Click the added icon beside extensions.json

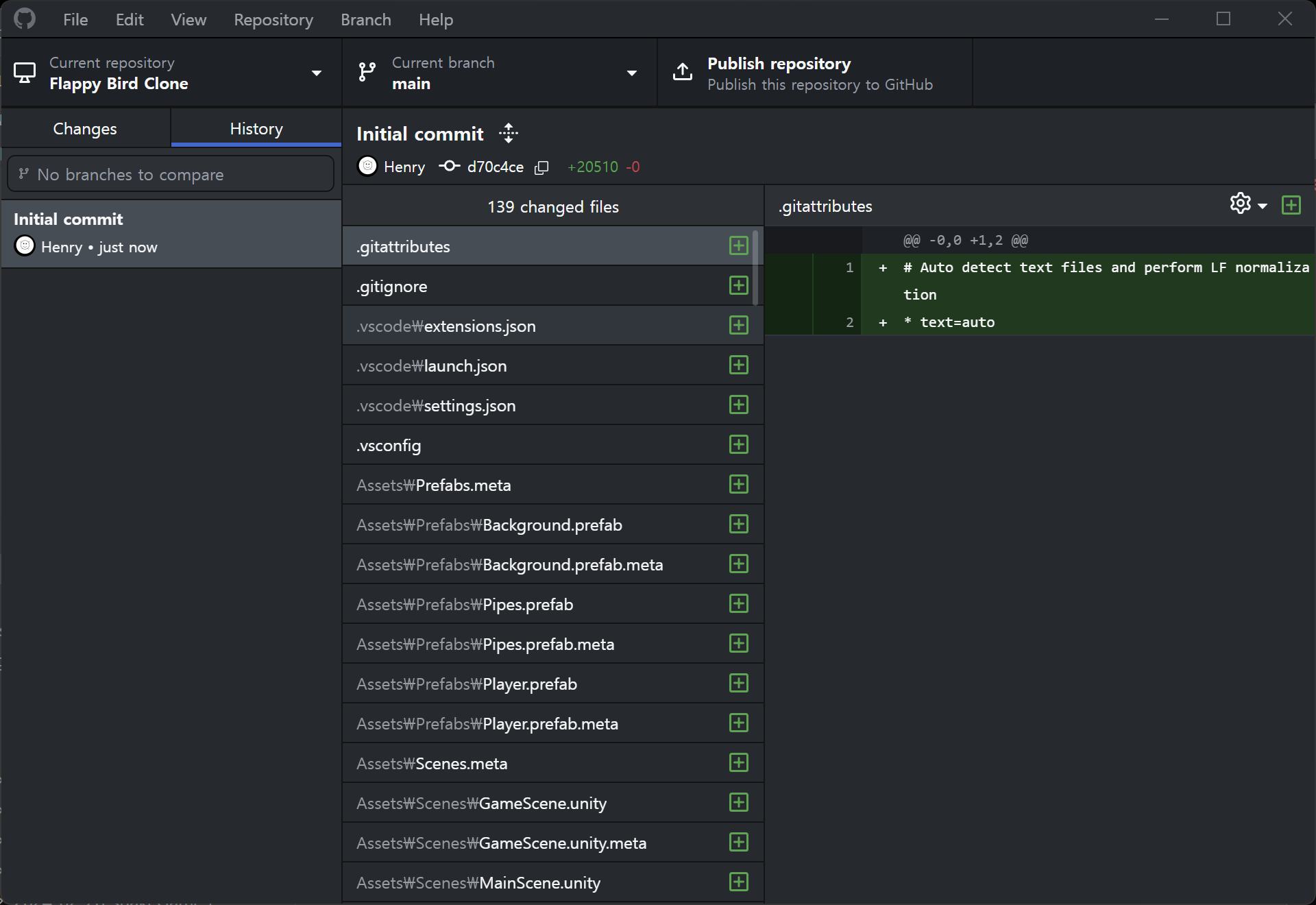point(739,326)
